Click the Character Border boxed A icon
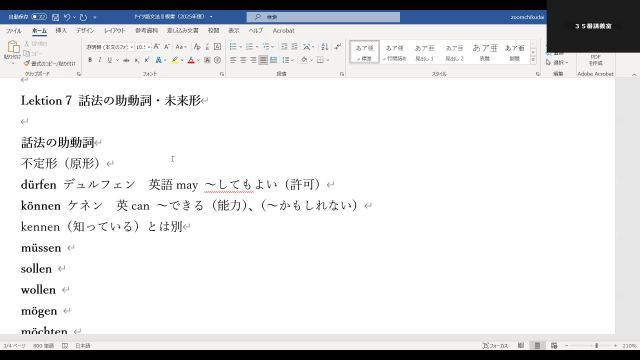The width and height of the screenshot is (640, 360). (x=218, y=47)
